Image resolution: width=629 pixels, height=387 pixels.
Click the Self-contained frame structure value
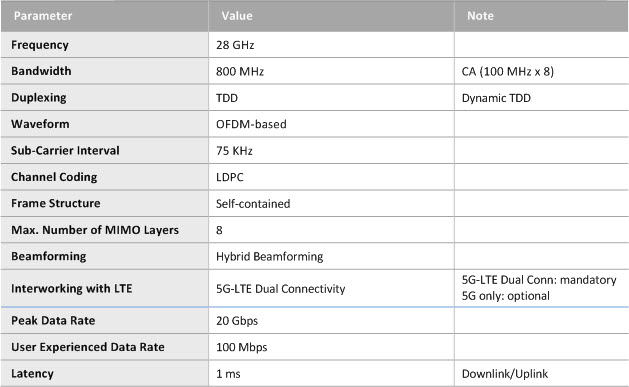pyautogui.click(x=253, y=204)
